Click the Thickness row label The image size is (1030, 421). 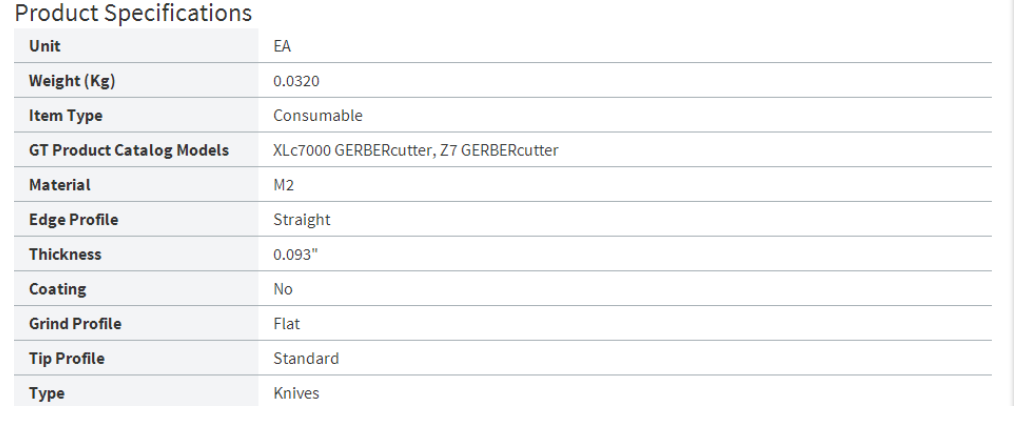pos(65,254)
